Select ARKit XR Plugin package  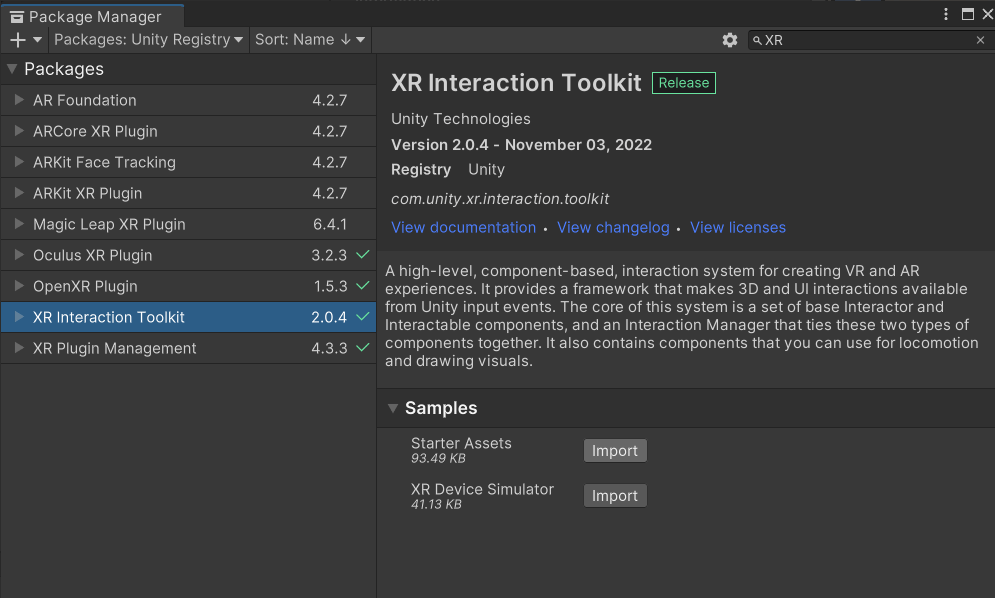[x=188, y=193]
